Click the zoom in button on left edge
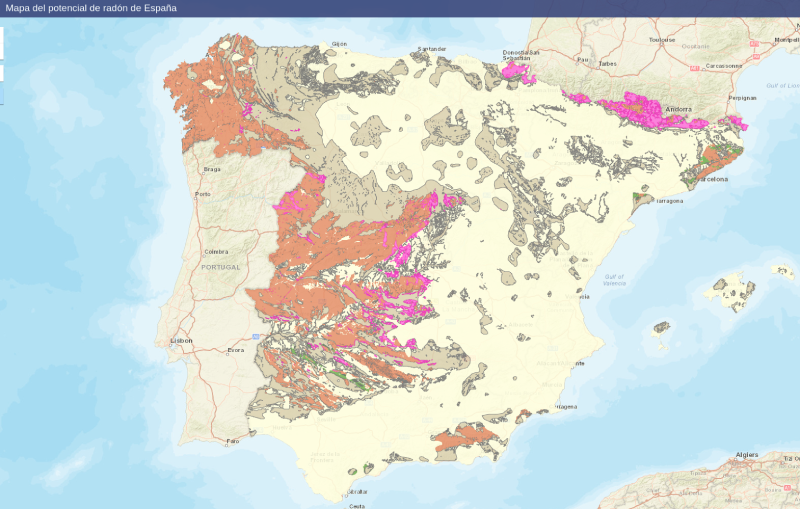 pyautogui.click(x=1, y=35)
